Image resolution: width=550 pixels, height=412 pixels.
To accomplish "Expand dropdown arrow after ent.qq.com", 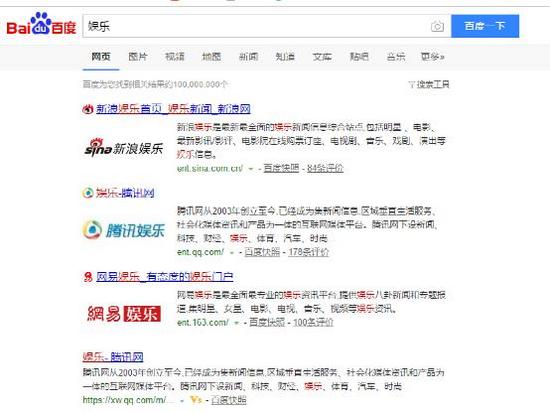I will 232,252.
